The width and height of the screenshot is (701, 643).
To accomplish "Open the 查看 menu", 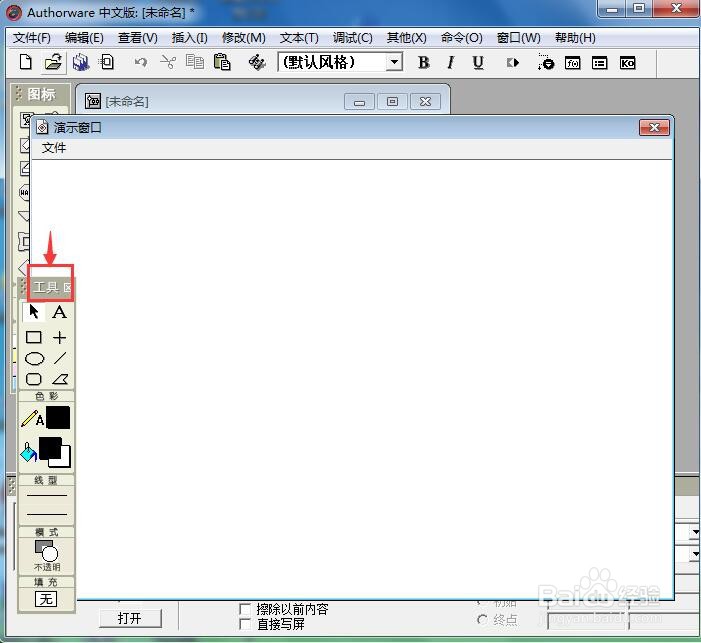I will coord(138,38).
